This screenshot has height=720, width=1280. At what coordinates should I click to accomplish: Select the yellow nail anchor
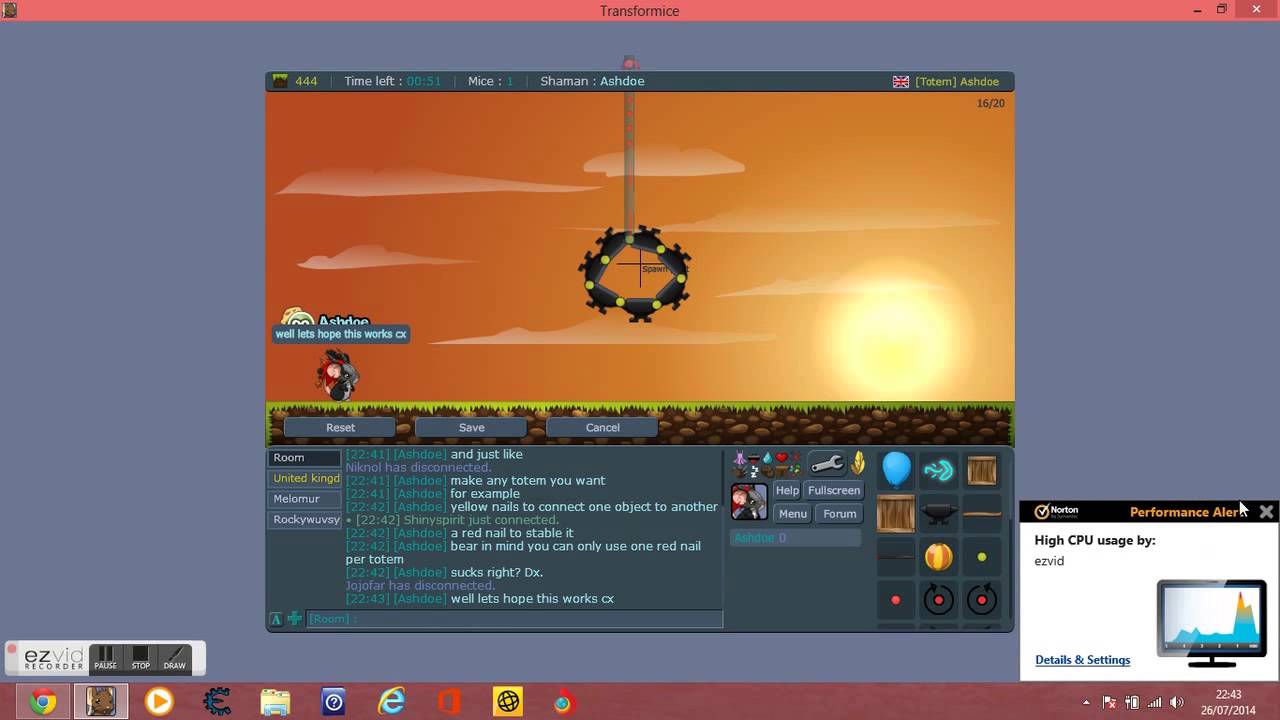[981, 557]
